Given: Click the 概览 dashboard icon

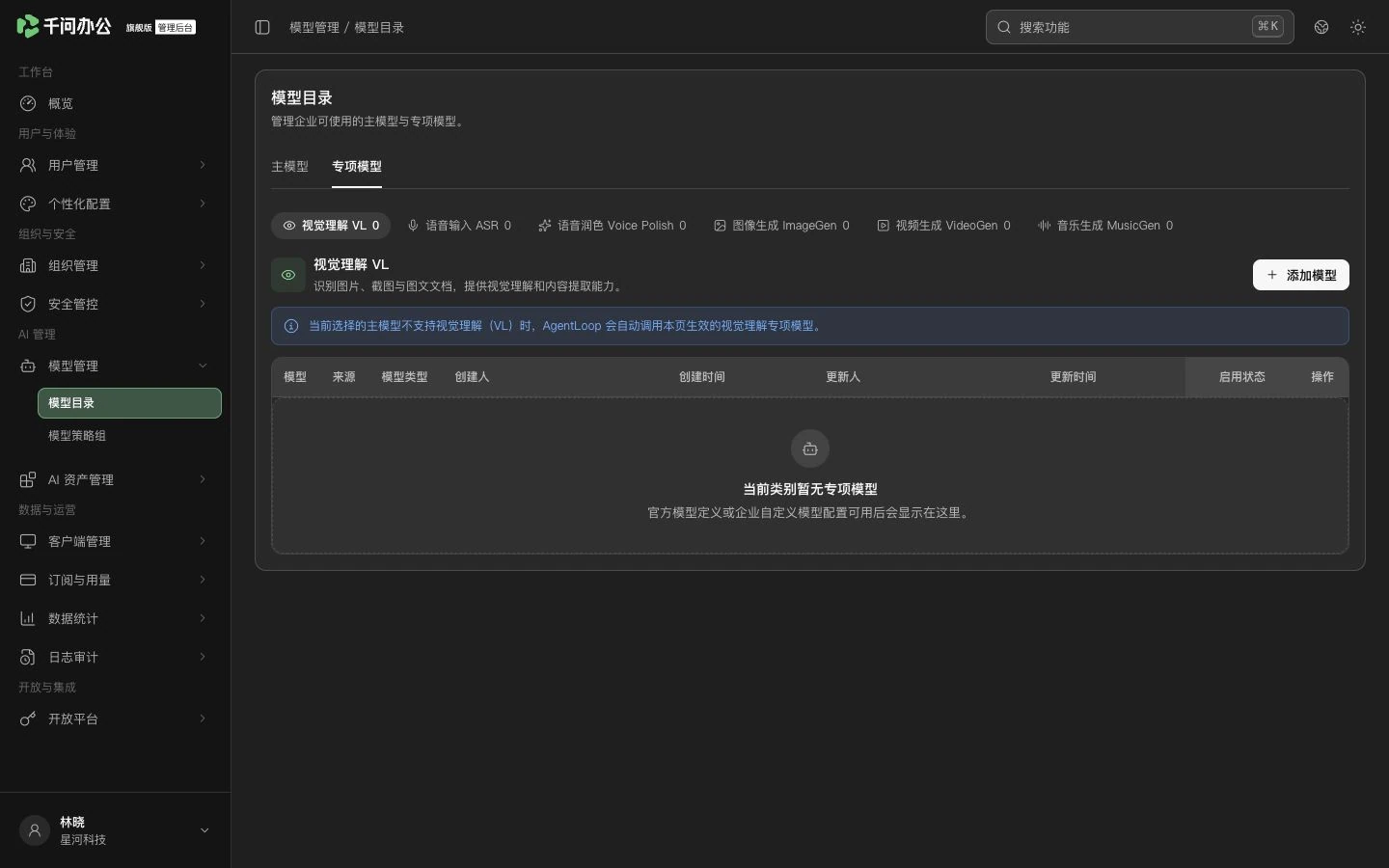Looking at the screenshot, I should (28, 103).
